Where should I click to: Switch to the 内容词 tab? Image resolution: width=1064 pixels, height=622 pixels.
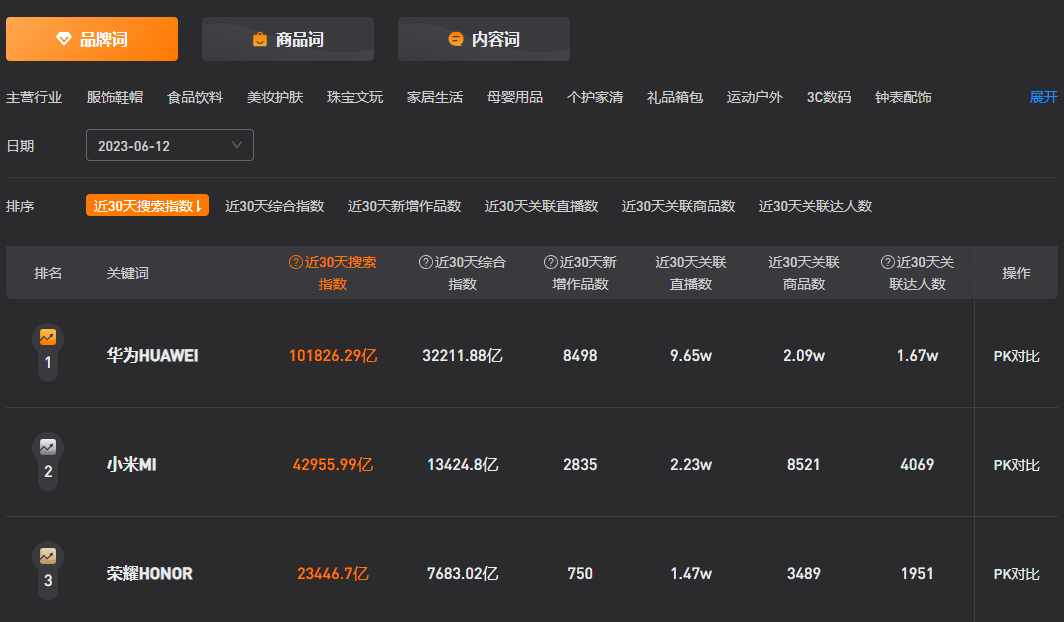[x=484, y=39]
